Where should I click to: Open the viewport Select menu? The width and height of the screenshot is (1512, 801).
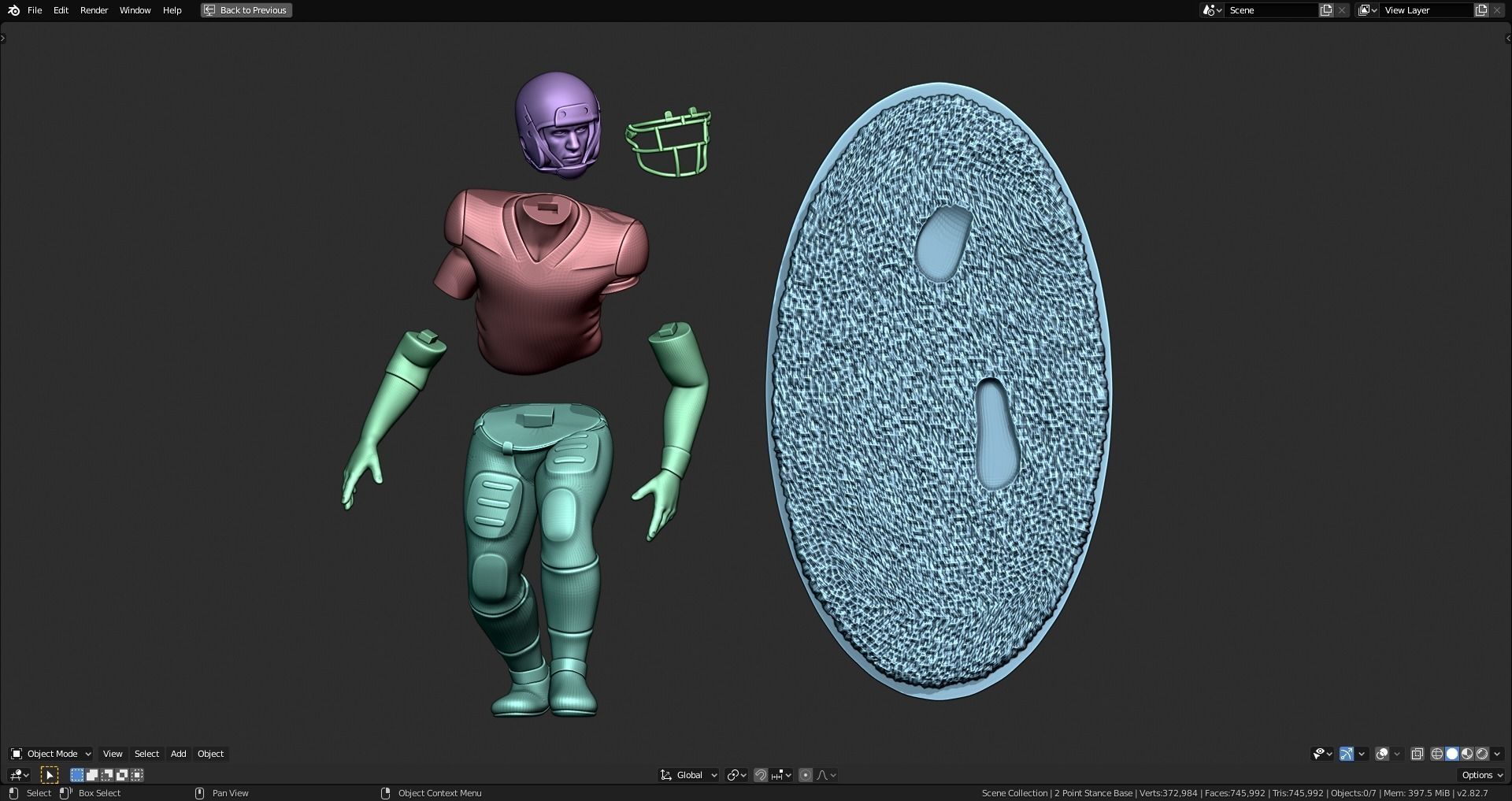pyautogui.click(x=146, y=754)
